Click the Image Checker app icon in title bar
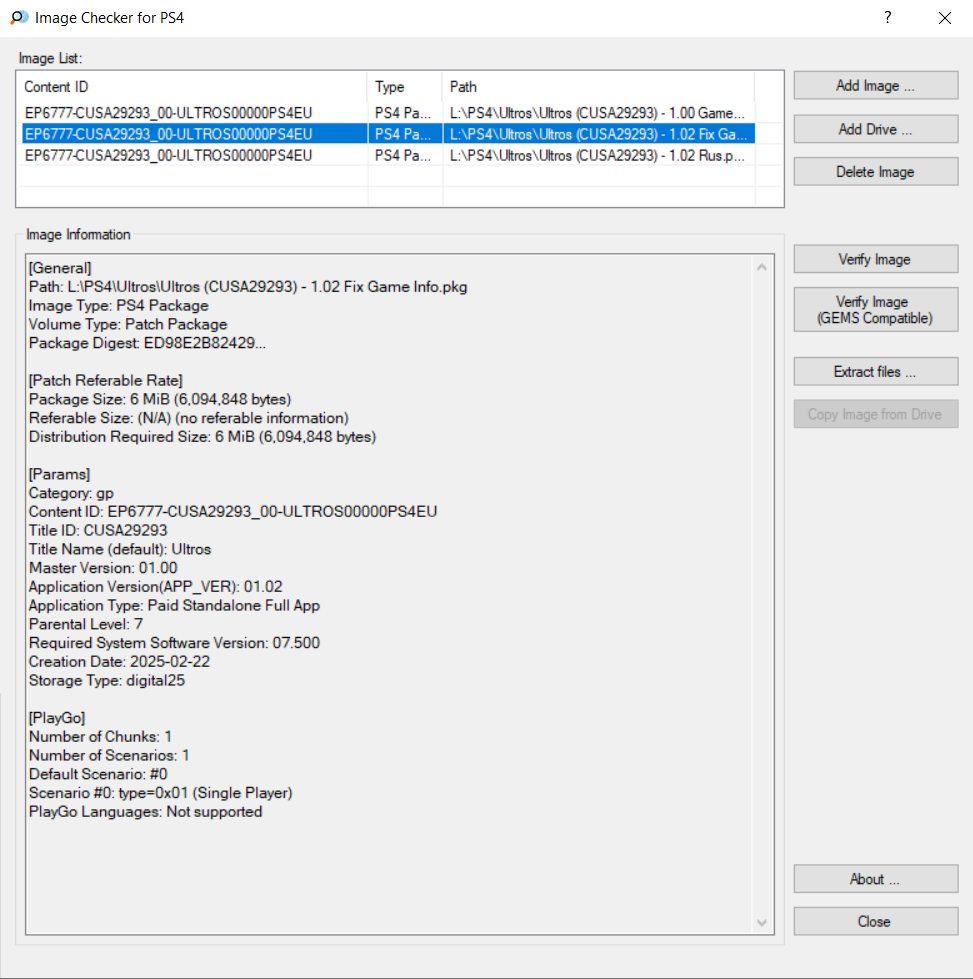 tap(19, 17)
